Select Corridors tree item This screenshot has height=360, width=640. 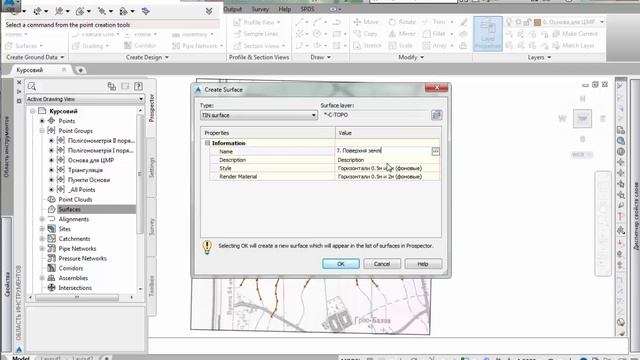(x=71, y=268)
